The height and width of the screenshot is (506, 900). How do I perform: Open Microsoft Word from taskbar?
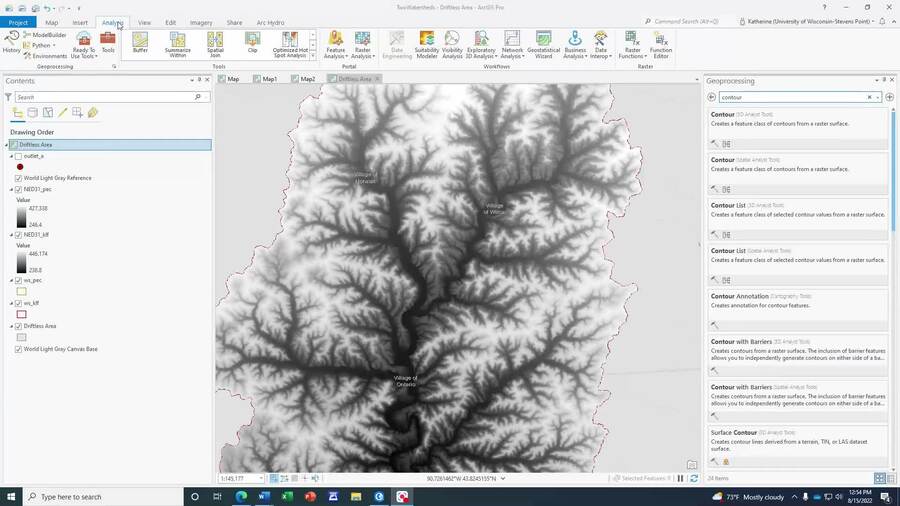pyautogui.click(x=264, y=497)
